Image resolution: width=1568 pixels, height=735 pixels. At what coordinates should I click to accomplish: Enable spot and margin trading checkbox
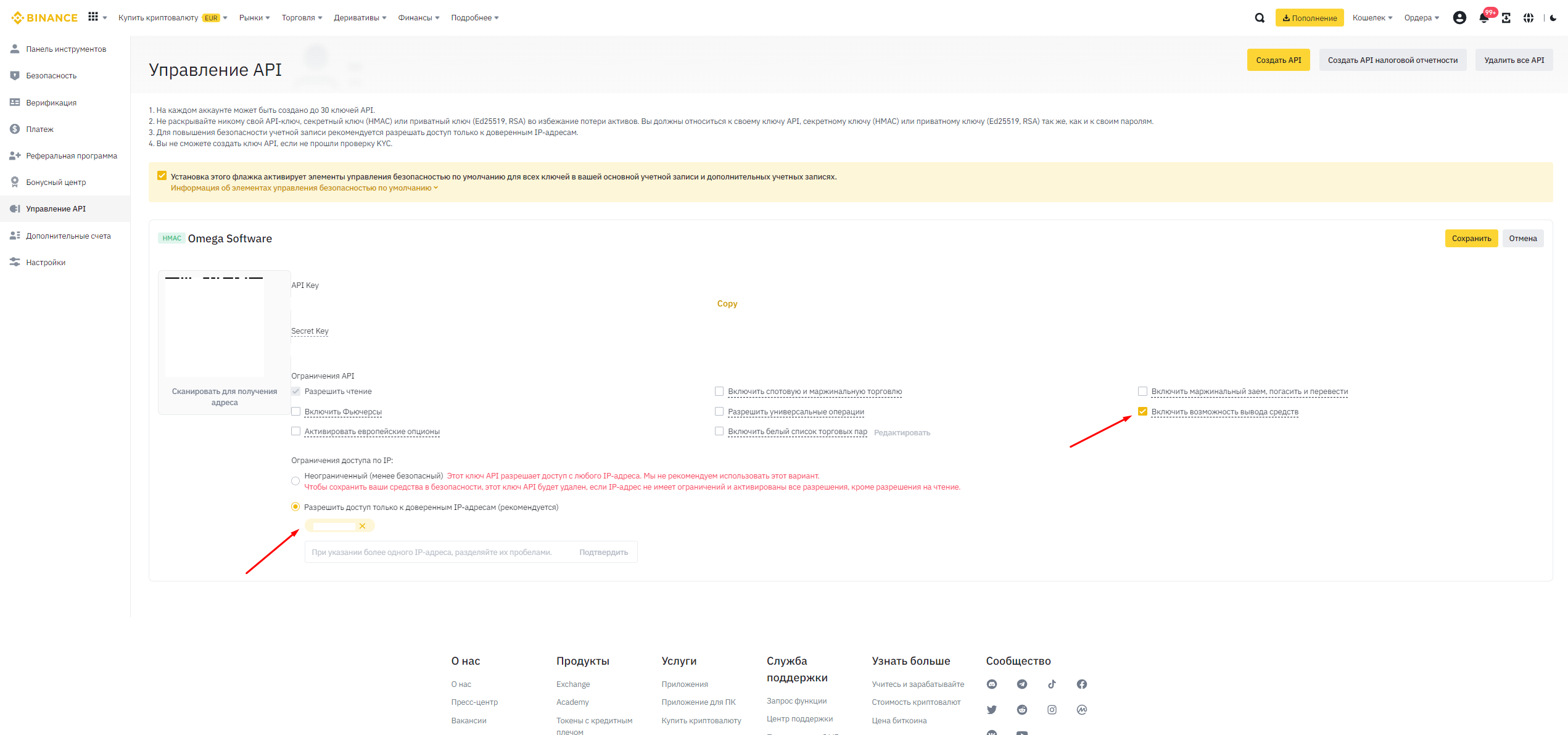click(719, 391)
